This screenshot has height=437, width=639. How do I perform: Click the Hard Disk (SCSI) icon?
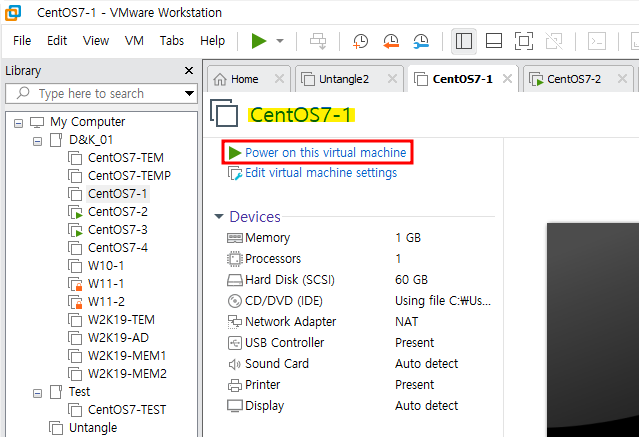[235, 280]
